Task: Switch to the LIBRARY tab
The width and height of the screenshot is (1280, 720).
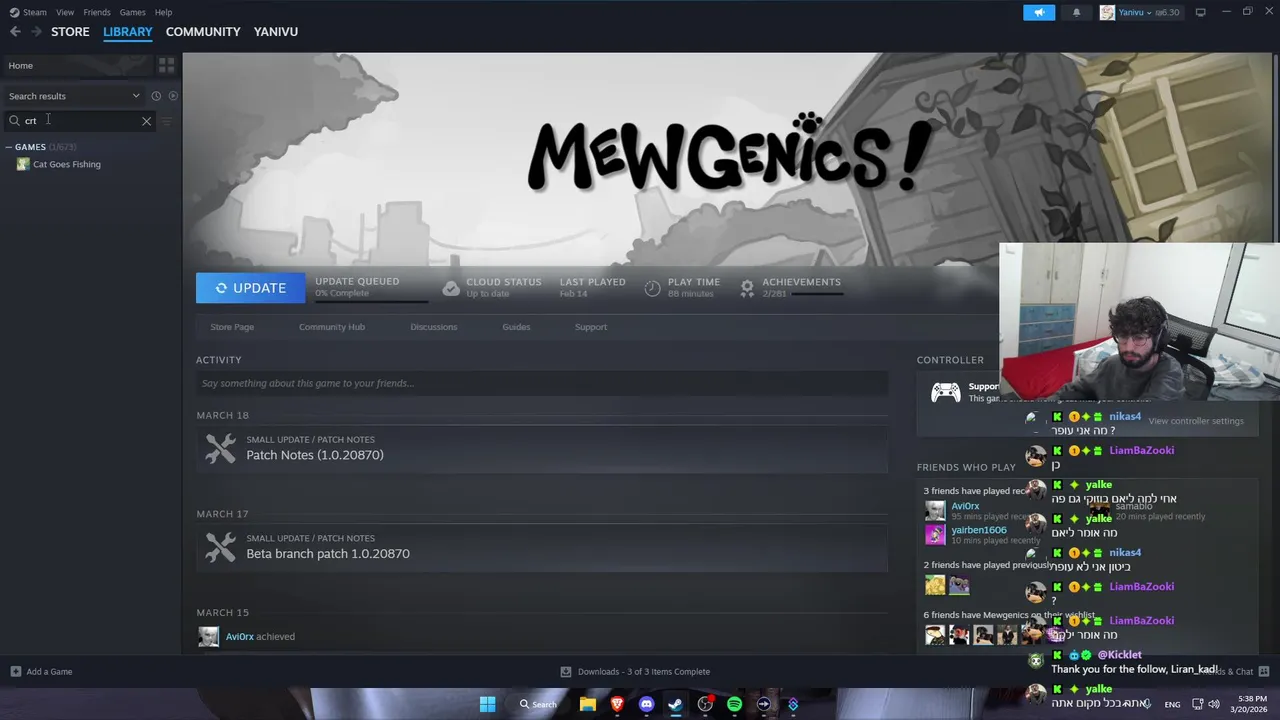Action: [x=128, y=32]
